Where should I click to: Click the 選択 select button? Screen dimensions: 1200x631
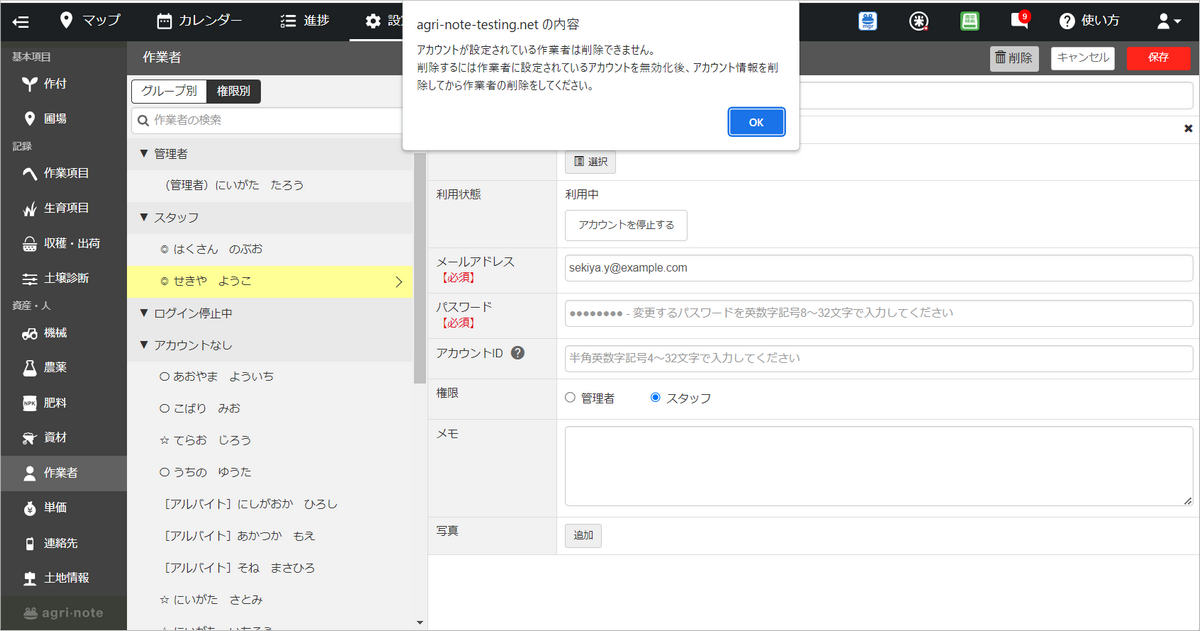pos(590,161)
